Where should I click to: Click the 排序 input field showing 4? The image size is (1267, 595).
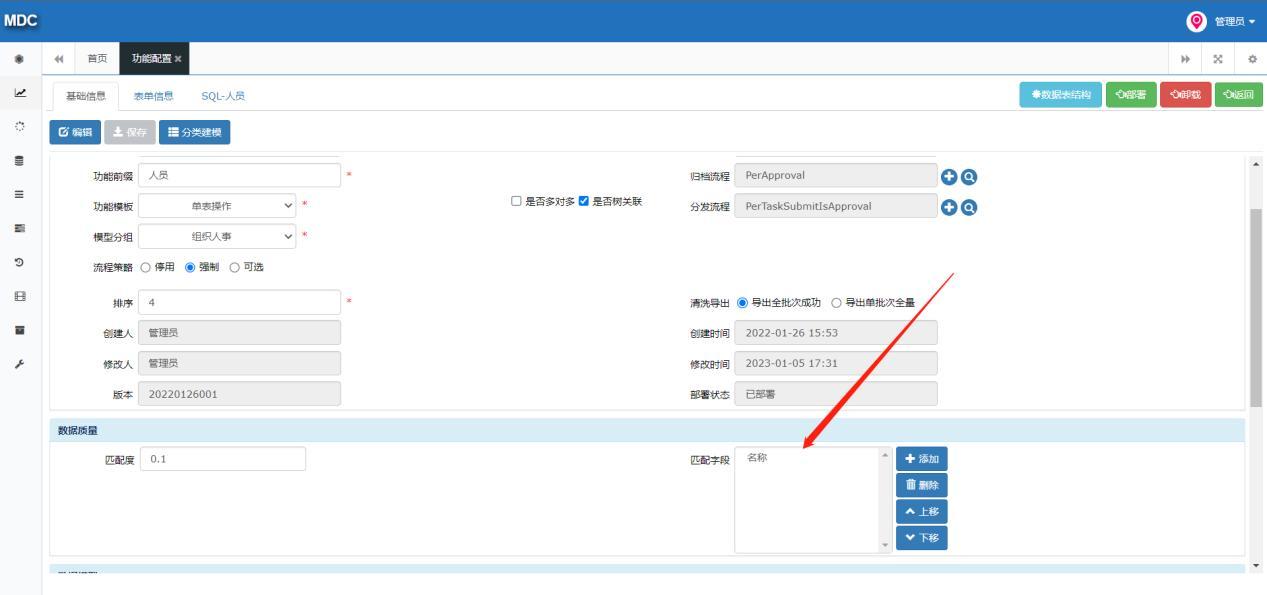click(x=239, y=302)
